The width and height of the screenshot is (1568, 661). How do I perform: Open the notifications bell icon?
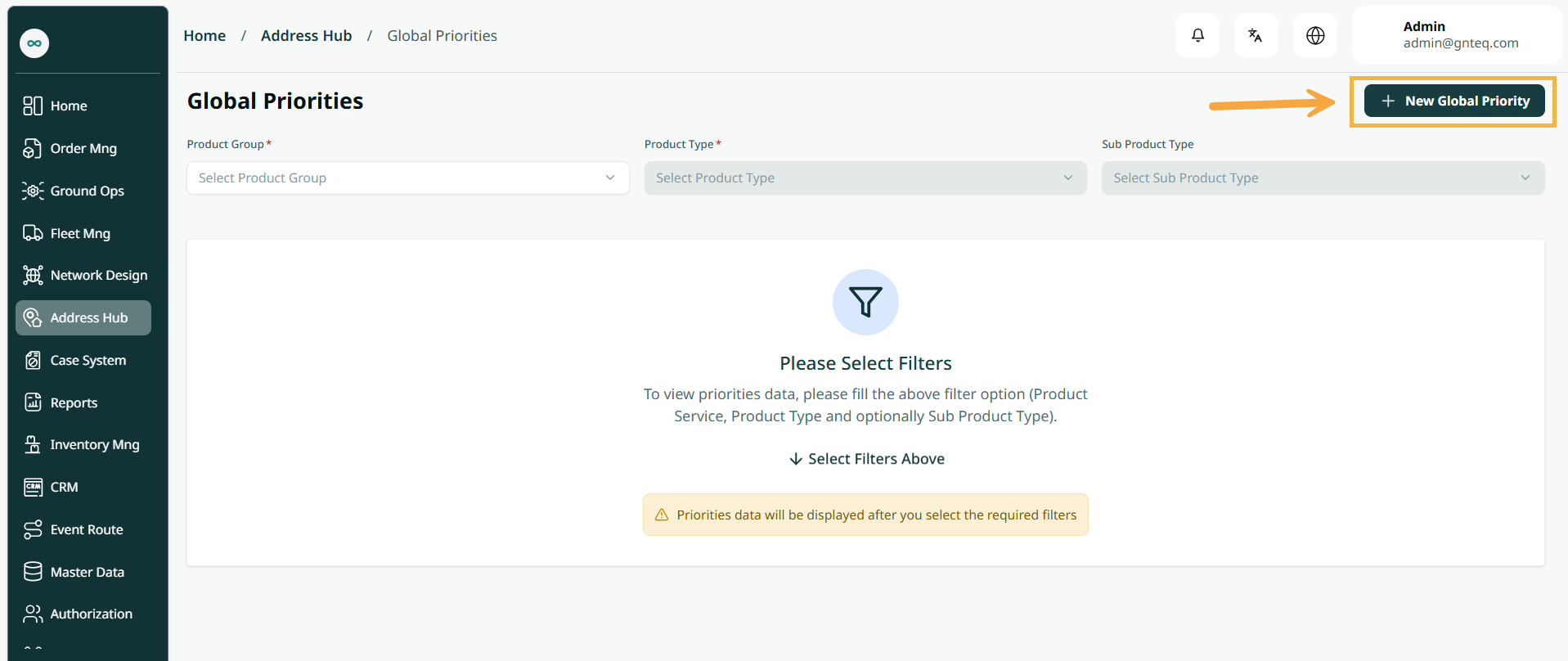1197,35
